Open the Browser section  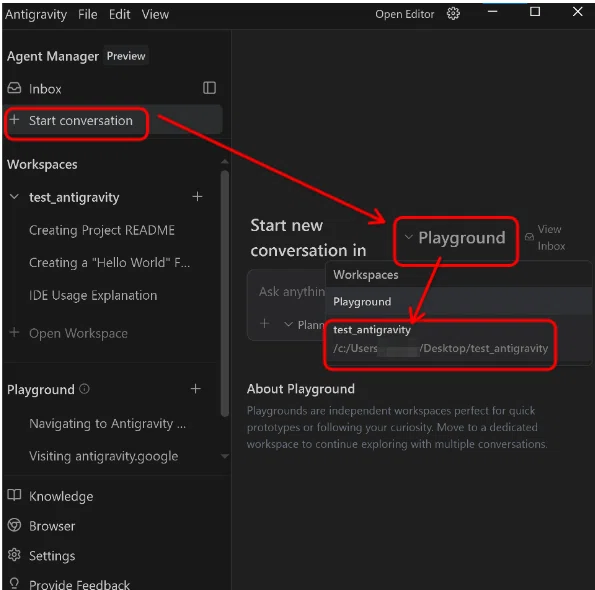52,526
